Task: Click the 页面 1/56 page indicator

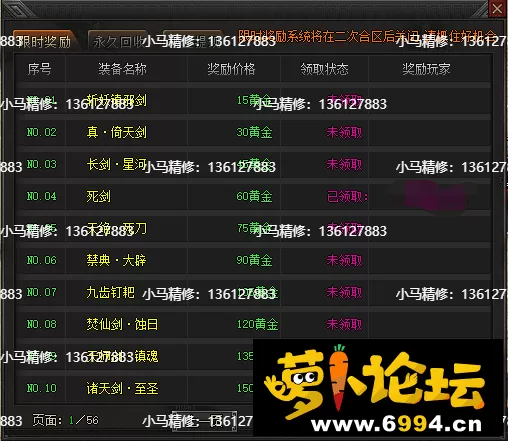Action: coord(66,420)
